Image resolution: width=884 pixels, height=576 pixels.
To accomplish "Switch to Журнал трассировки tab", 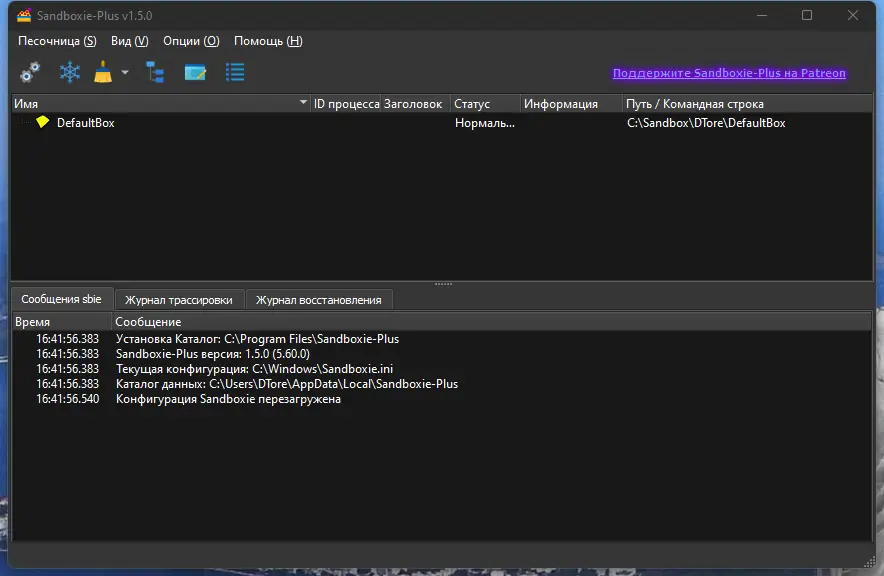I will point(179,300).
